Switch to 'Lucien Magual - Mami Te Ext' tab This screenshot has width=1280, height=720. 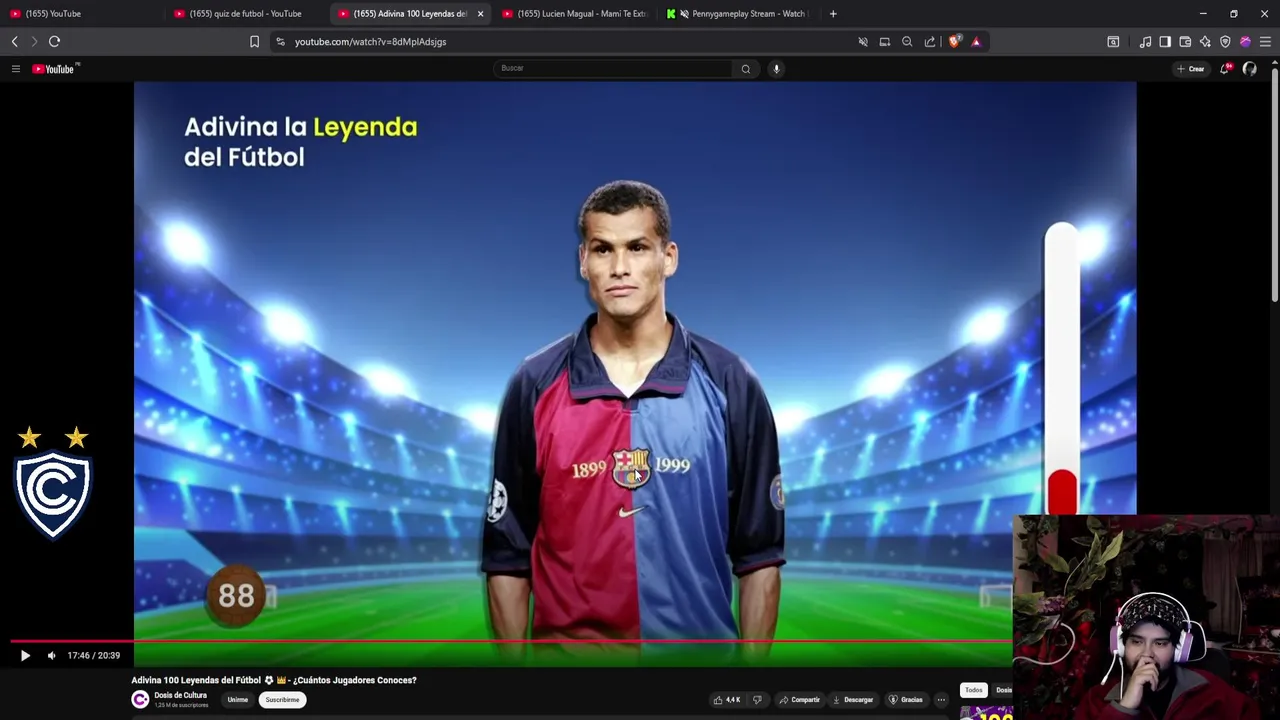point(575,14)
